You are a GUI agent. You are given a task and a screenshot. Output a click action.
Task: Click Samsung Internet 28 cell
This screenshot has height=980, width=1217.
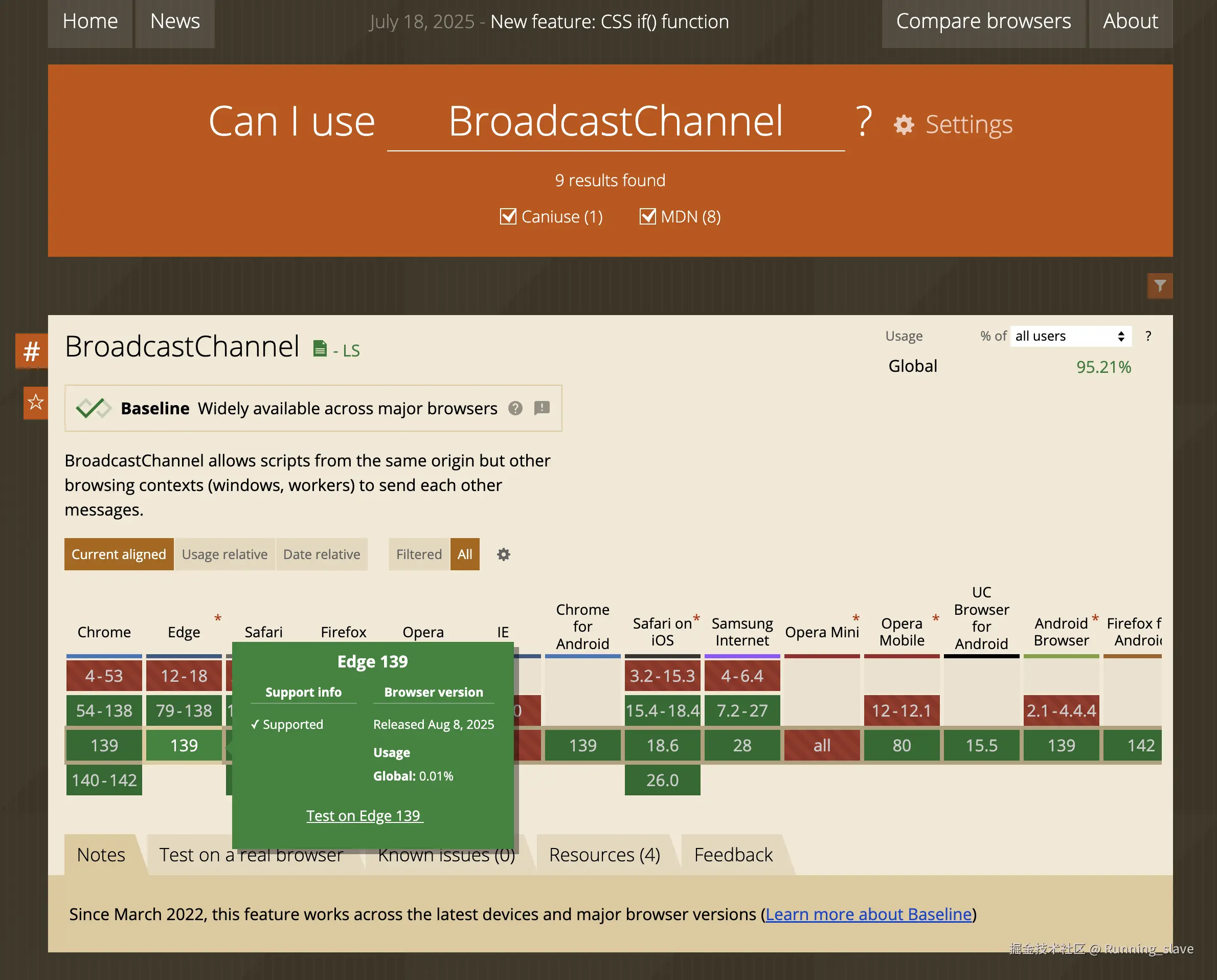pyautogui.click(x=742, y=745)
